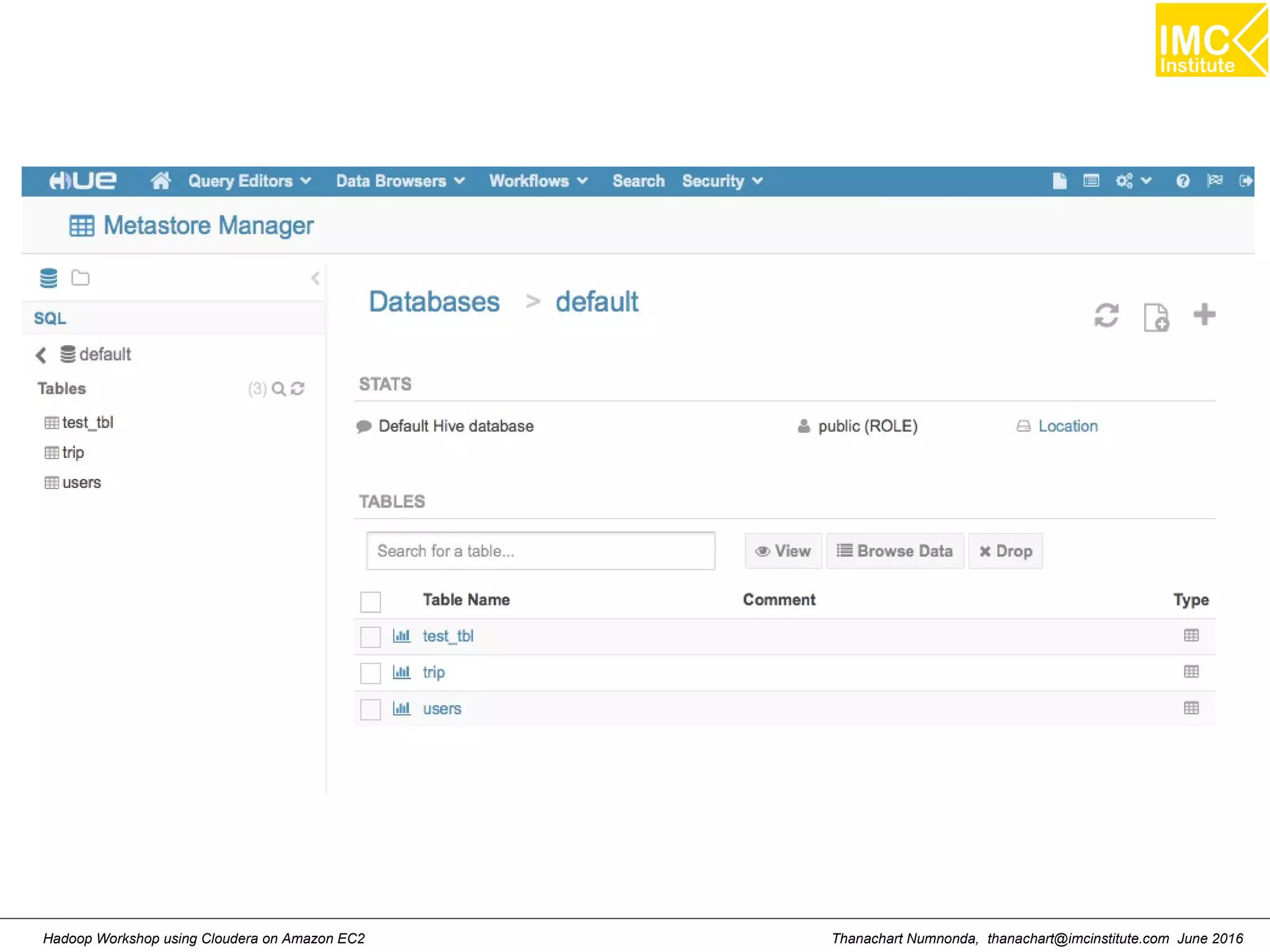Click the plus icon to create table manually
Image resolution: width=1270 pixels, height=952 pixels.
(x=1204, y=314)
